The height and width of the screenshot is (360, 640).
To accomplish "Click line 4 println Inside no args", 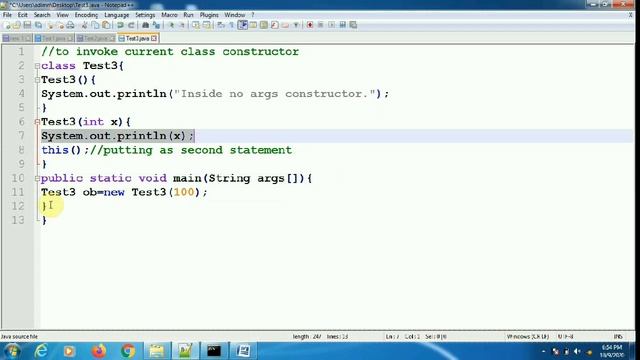I will pos(215,94).
